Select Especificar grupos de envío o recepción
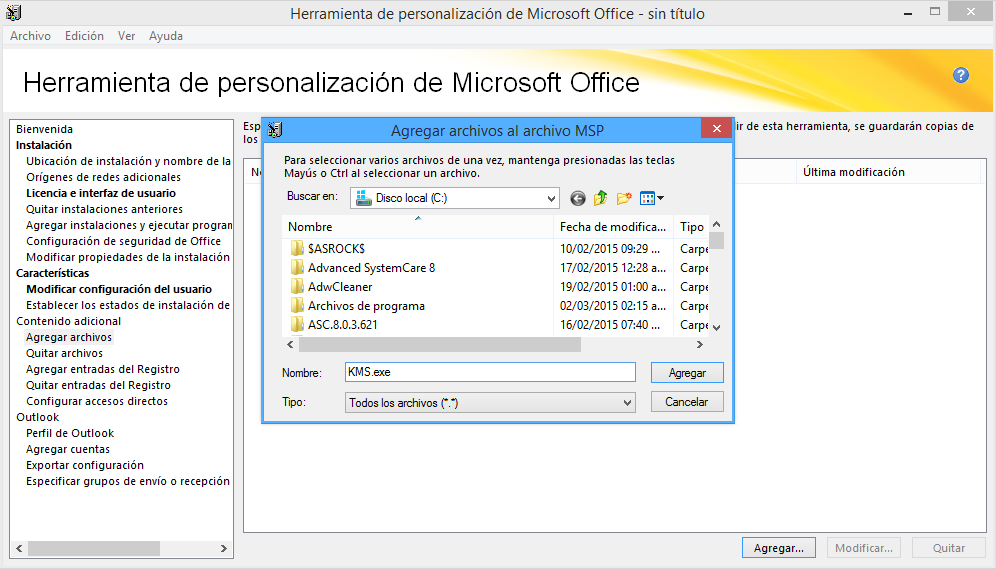996x569 pixels. click(128, 481)
